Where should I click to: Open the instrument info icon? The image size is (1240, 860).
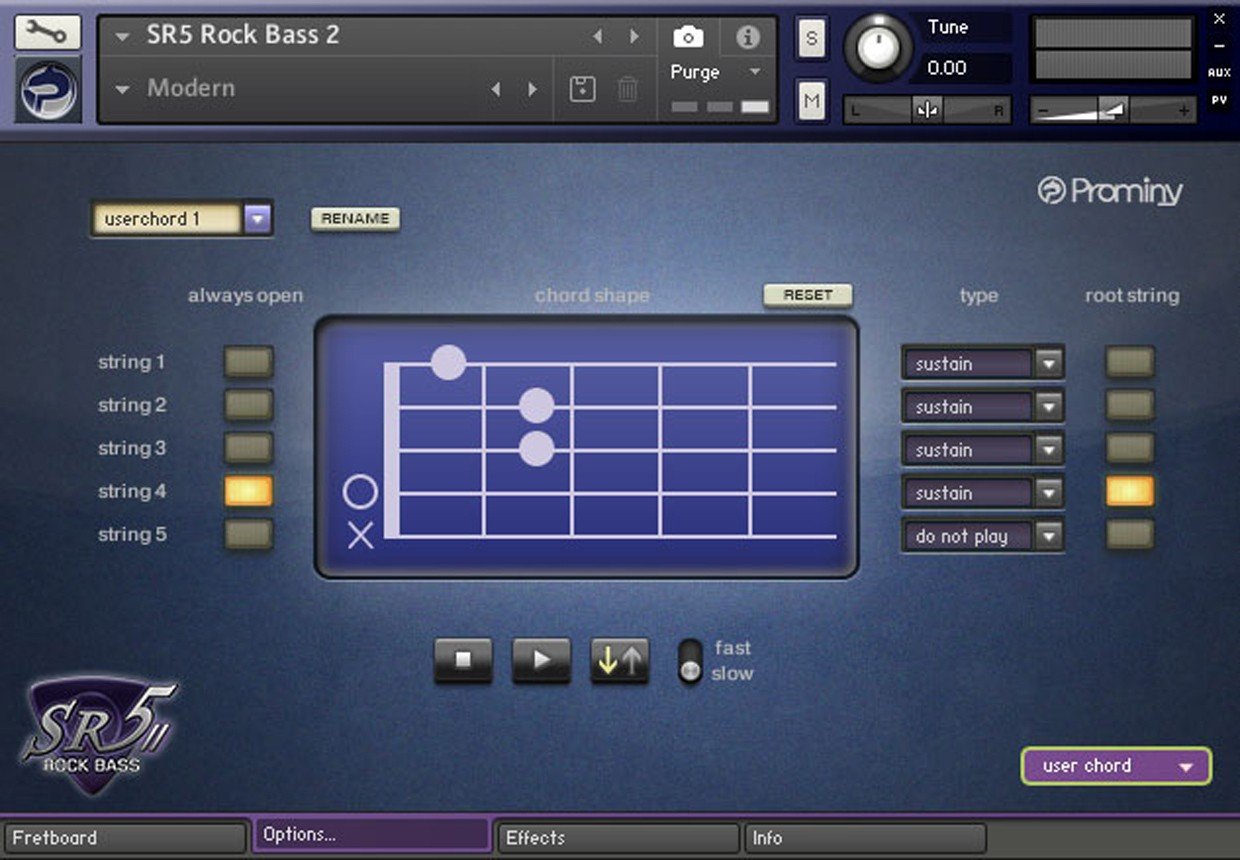(x=747, y=37)
